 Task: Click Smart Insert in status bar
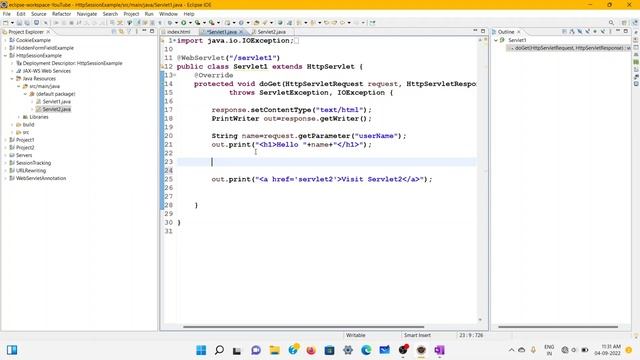417,335
